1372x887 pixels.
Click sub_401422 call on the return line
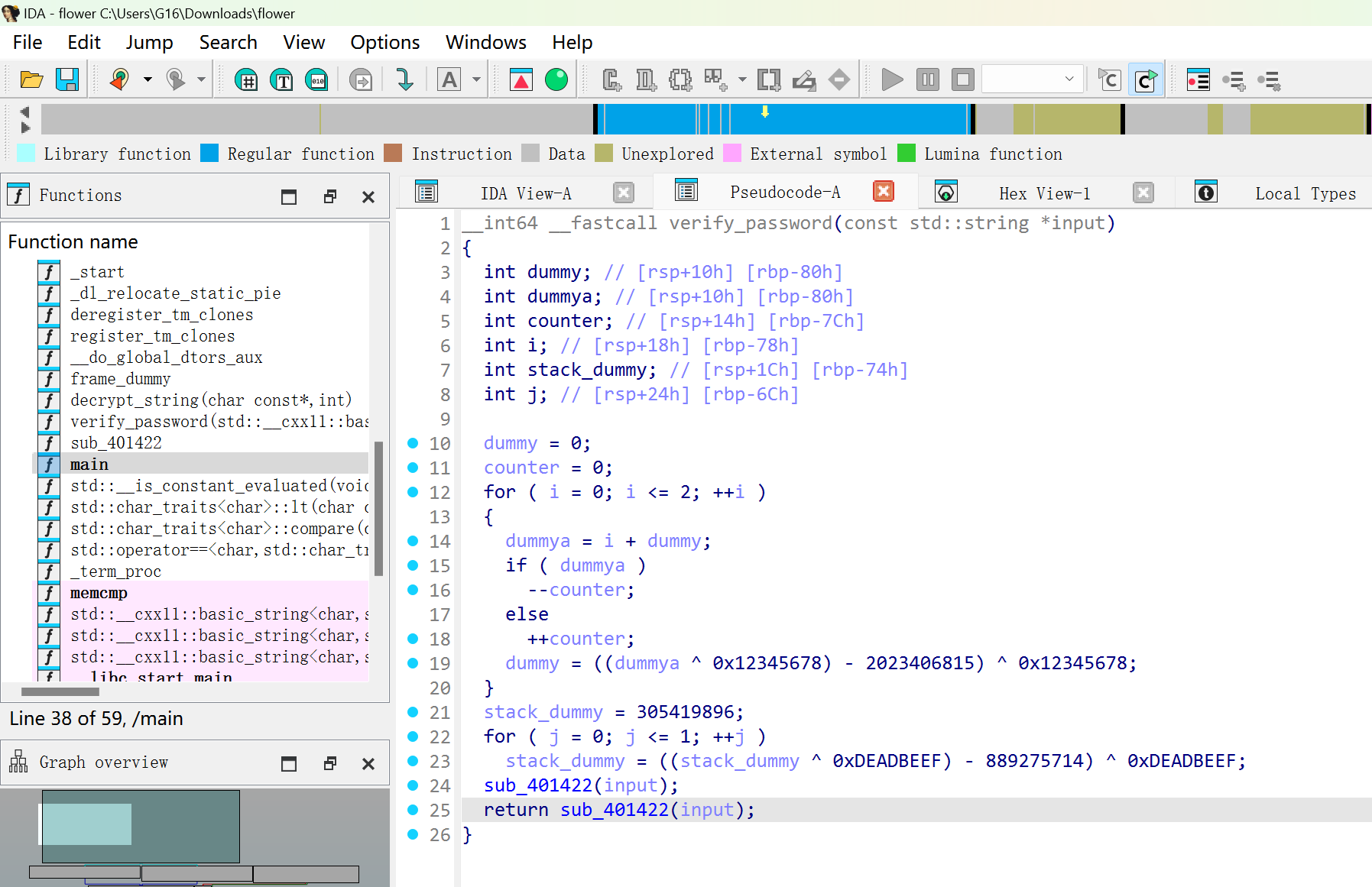coord(614,810)
